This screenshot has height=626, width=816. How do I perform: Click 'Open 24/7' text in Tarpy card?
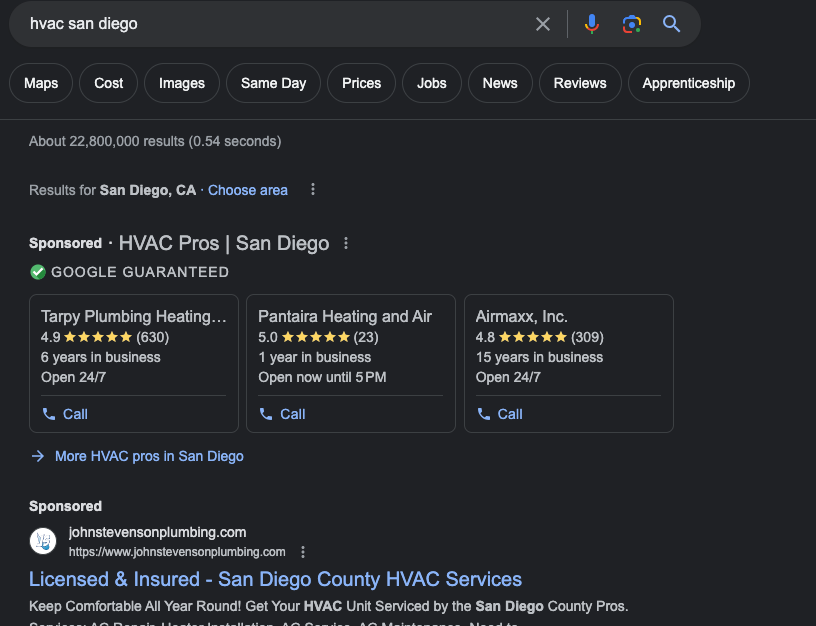click(x=73, y=377)
